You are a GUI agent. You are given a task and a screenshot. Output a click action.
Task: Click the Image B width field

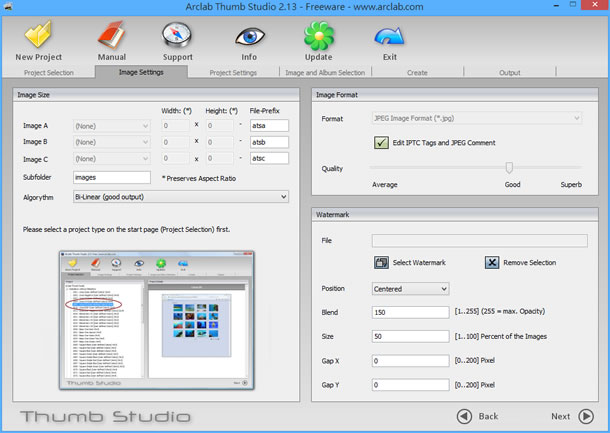[175, 142]
